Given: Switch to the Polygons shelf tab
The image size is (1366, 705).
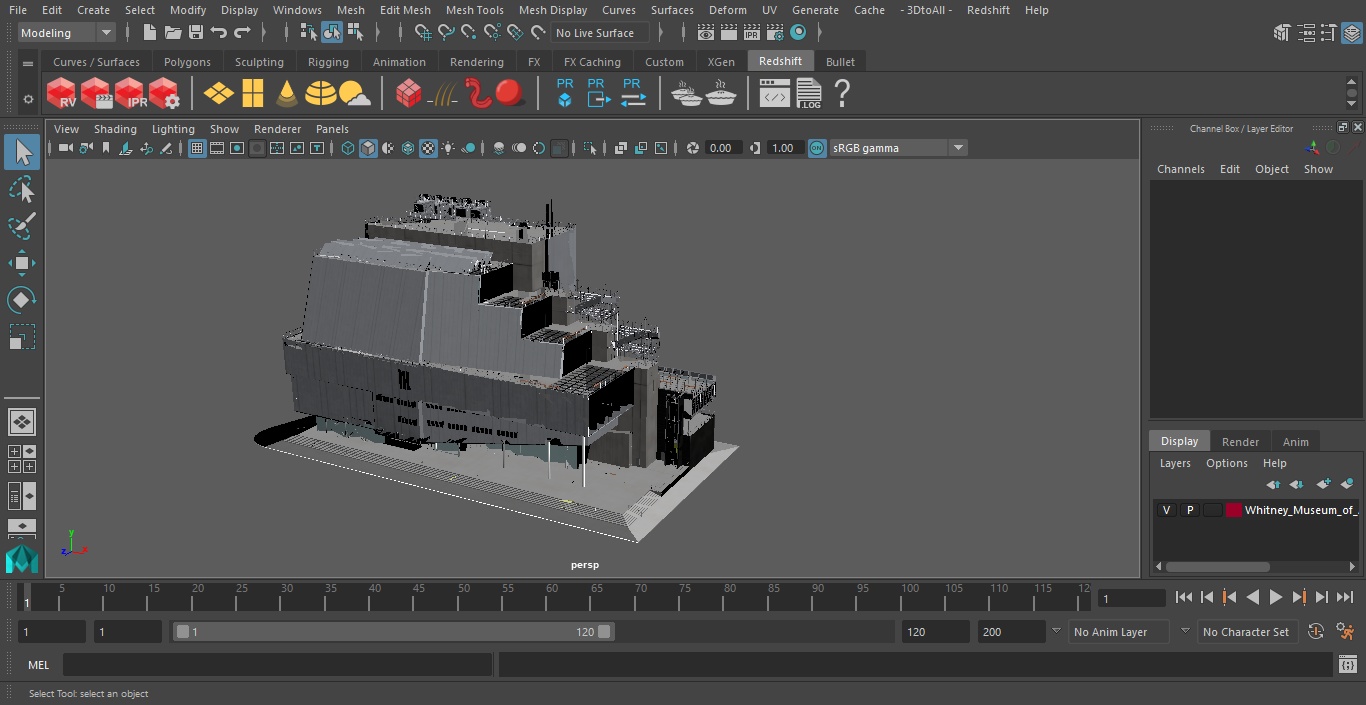Looking at the screenshot, I should (x=187, y=62).
